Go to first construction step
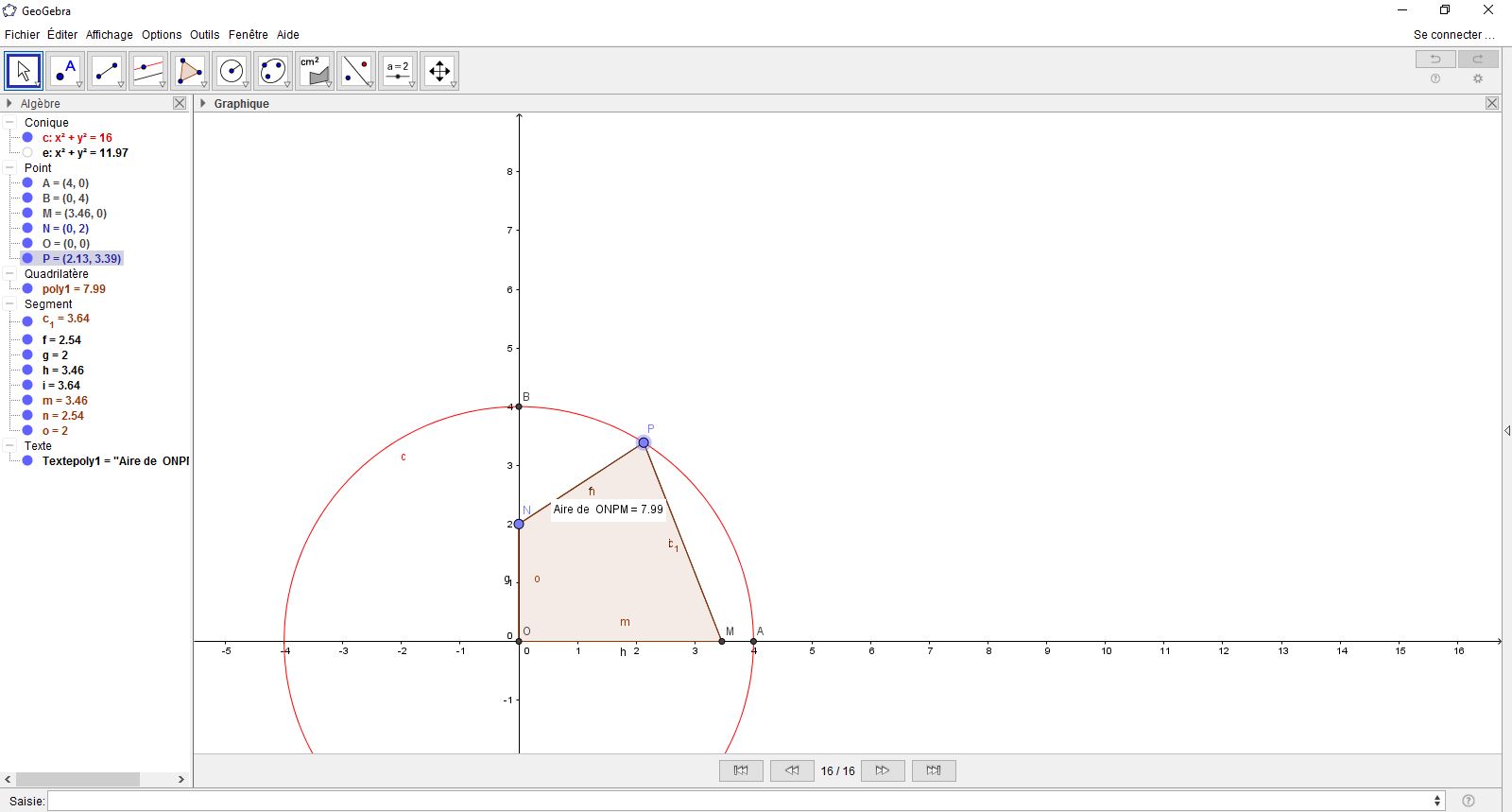This screenshot has height=812, width=1512. pyautogui.click(x=741, y=770)
